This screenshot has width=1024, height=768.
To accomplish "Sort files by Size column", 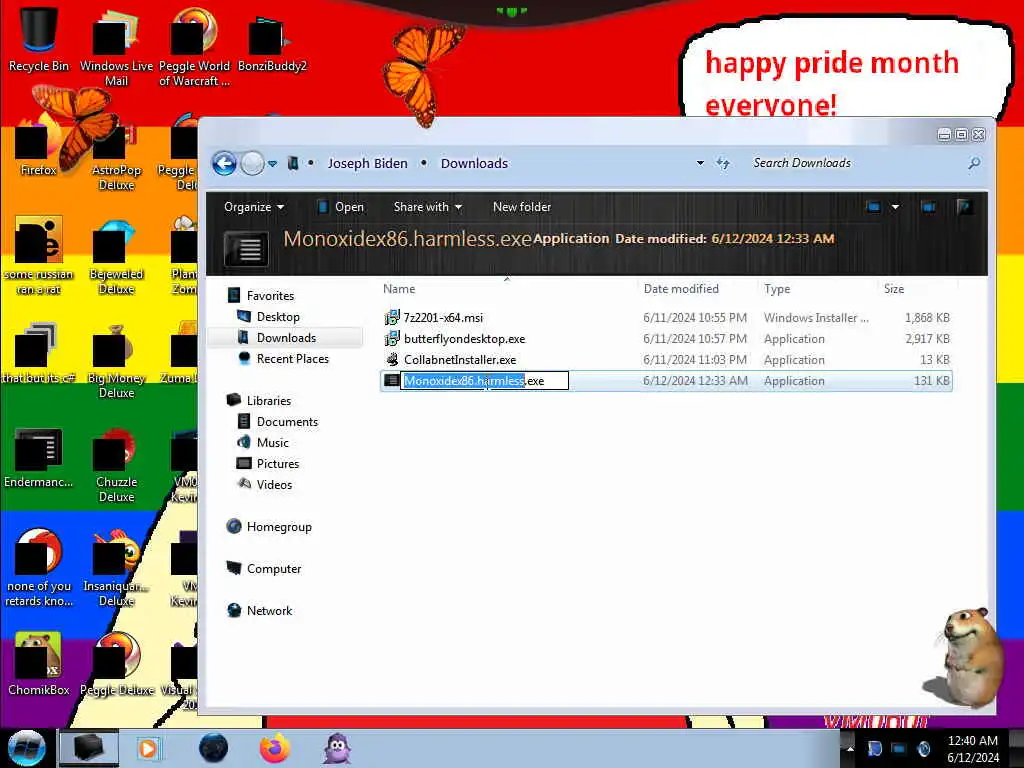I will click(x=893, y=289).
